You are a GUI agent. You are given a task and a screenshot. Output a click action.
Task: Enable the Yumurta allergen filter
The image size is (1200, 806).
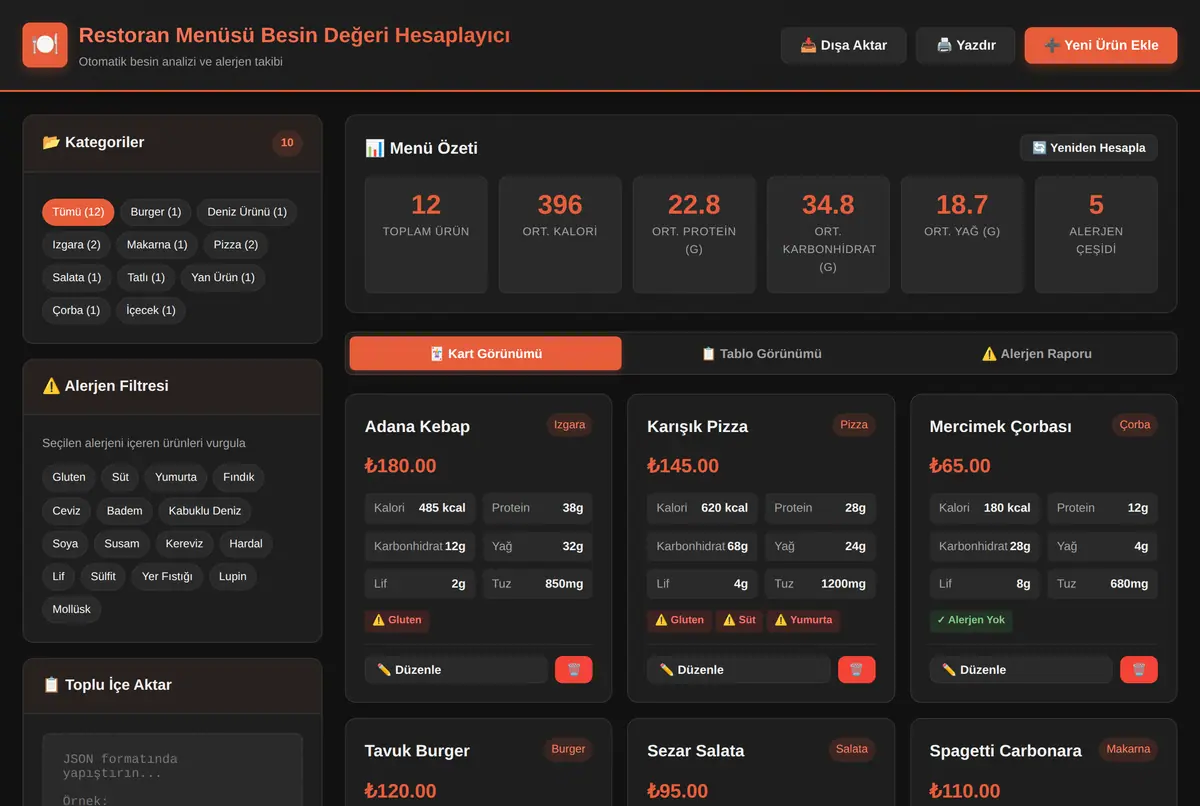(176, 477)
